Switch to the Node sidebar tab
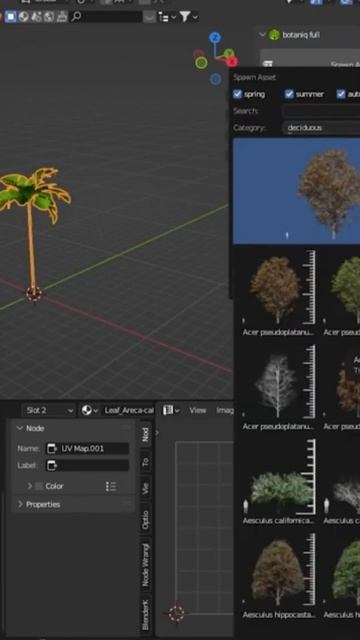The height and width of the screenshot is (640, 360). (146, 434)
